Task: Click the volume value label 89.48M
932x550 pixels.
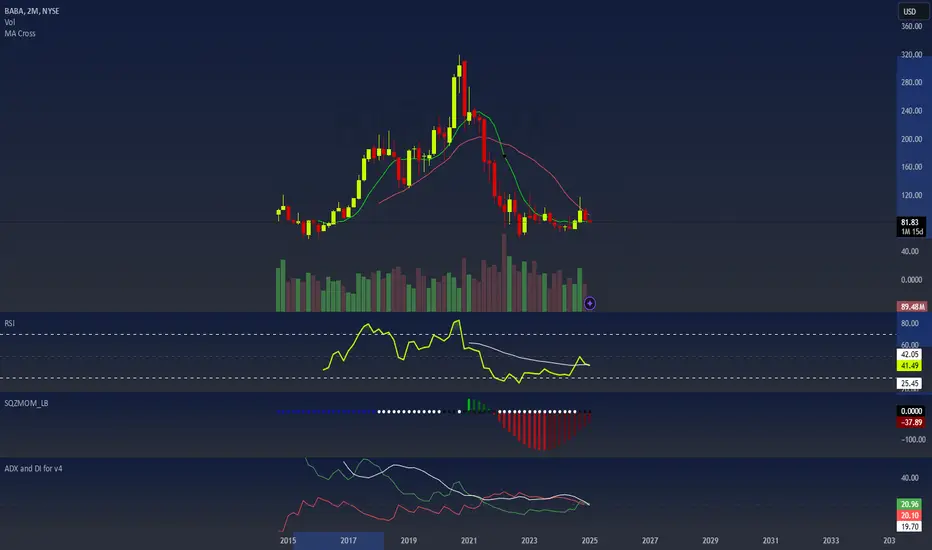Action: coord(912,307)
